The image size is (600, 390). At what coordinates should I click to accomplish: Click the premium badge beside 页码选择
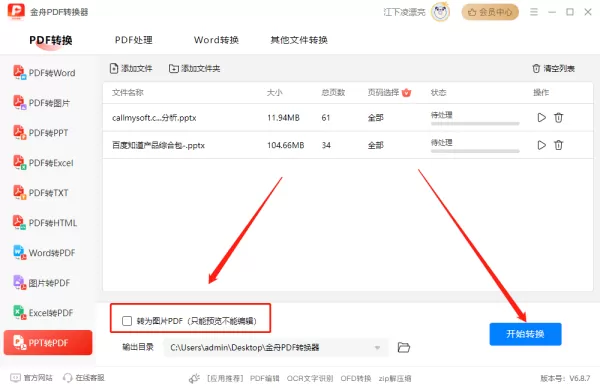click(x=406, y=92)
